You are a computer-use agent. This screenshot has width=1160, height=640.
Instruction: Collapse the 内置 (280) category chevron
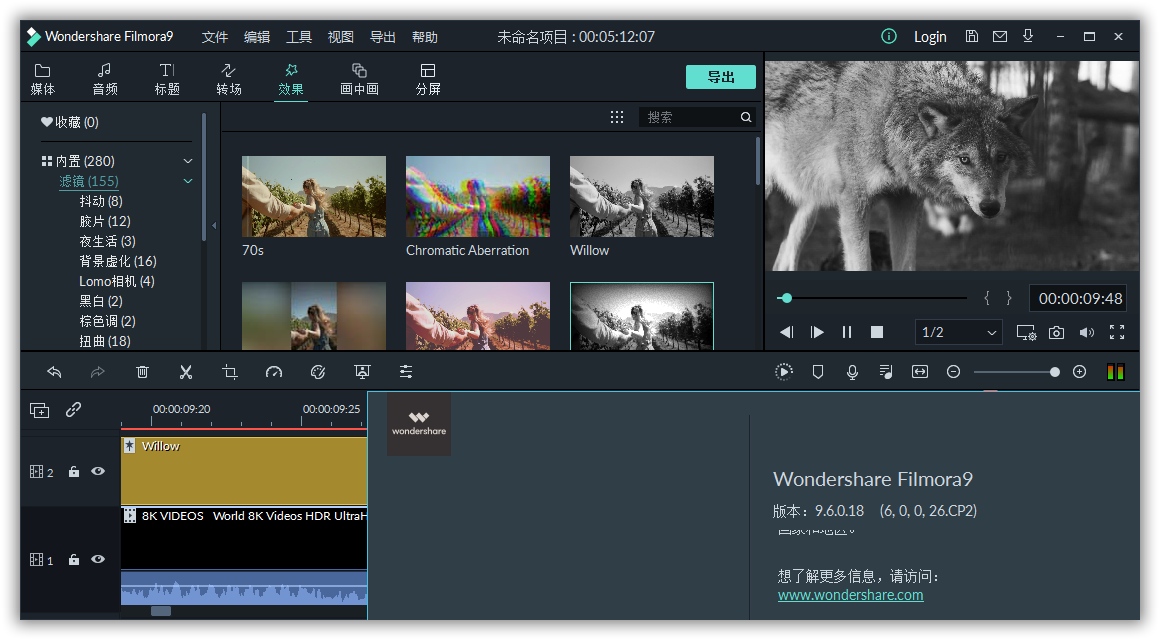pos(188,161)
